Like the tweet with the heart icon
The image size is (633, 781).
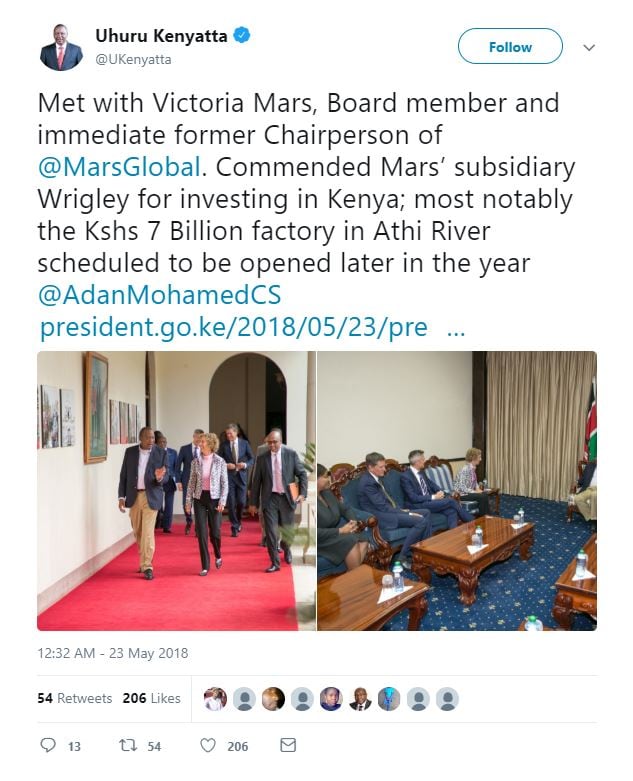coord(208,746)
